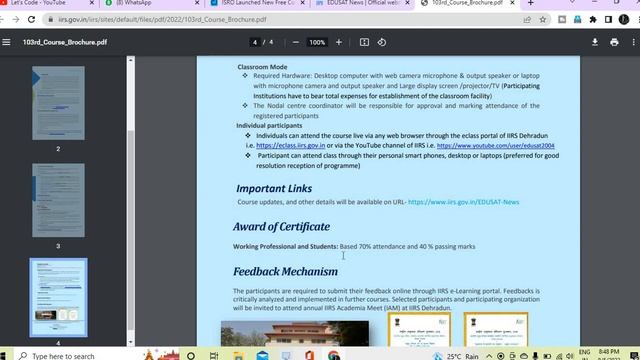Screen dimensions: 640x360
Task: Open a new browser tab
Action: tap(531, 3)
